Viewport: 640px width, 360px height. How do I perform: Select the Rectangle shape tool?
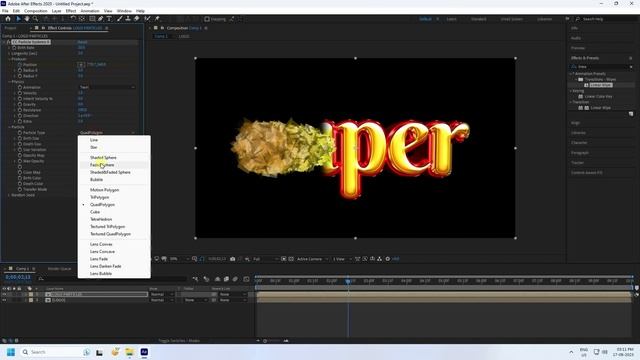[92, 19]
